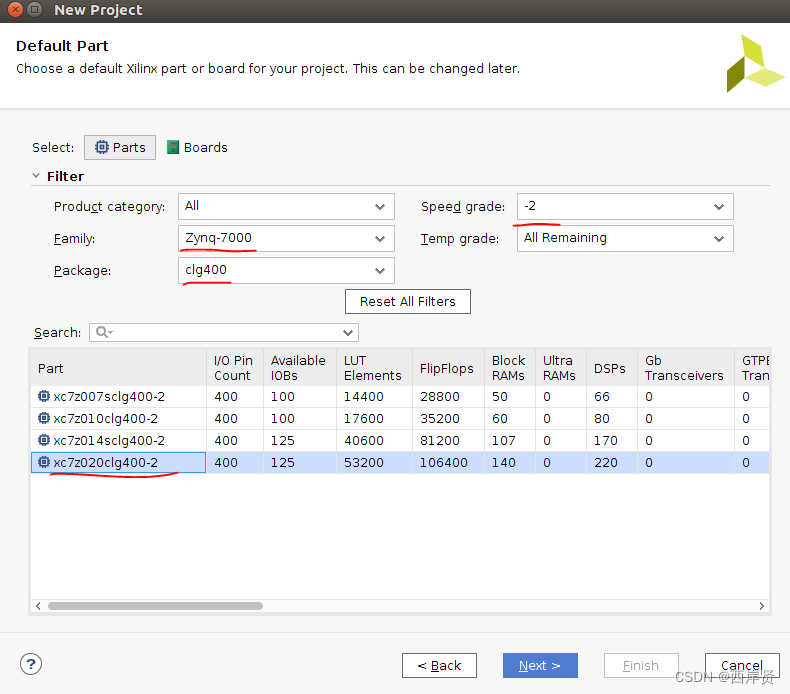This screenshot has width=790, height=694.
Task: Switch selection to Parts
Action: click(120, 147)
